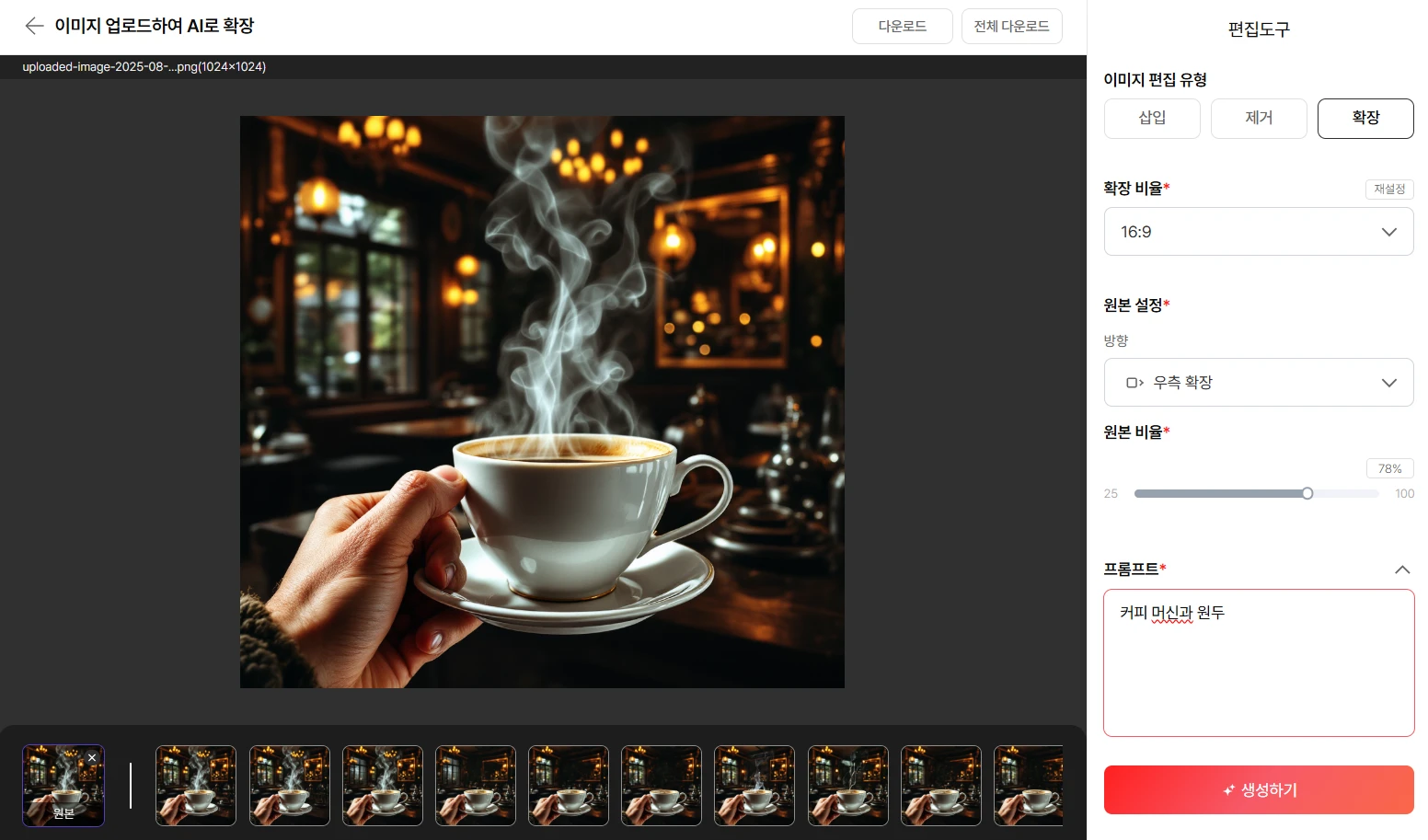
Task: Select the last visible generated thumbnail
Action: click(x=1029, y=786)
